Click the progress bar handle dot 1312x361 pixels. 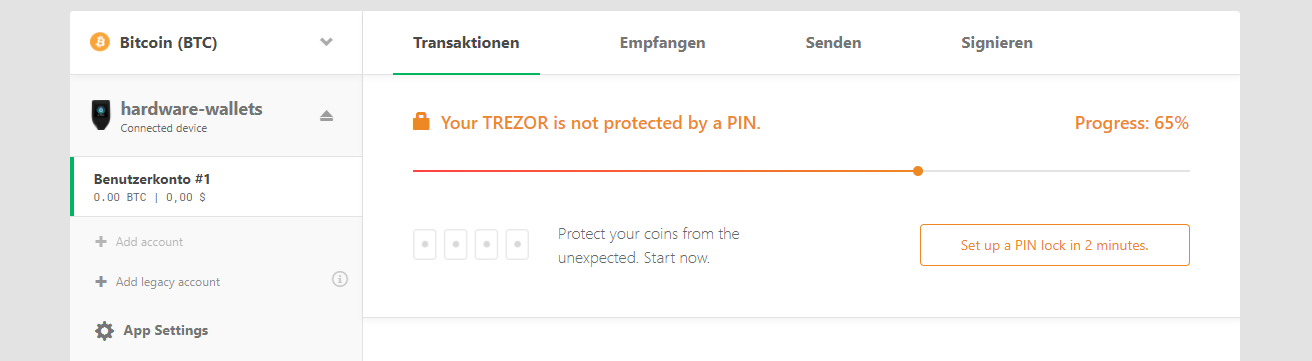click(918, 171)
